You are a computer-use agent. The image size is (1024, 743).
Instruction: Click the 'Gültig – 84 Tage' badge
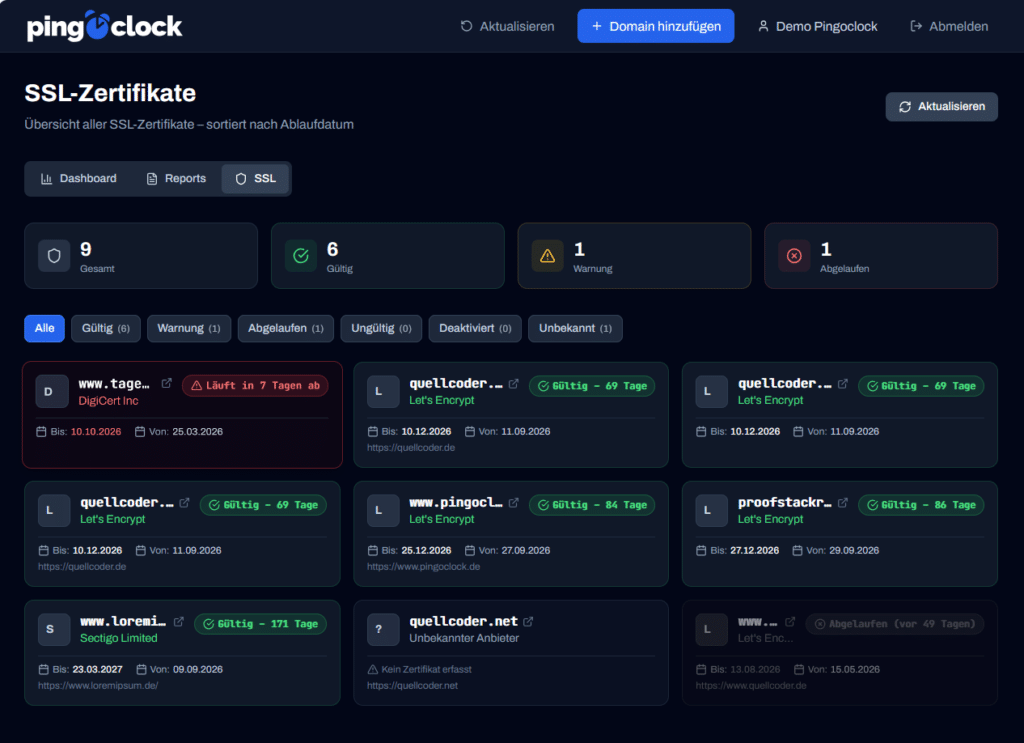[592, 505]
